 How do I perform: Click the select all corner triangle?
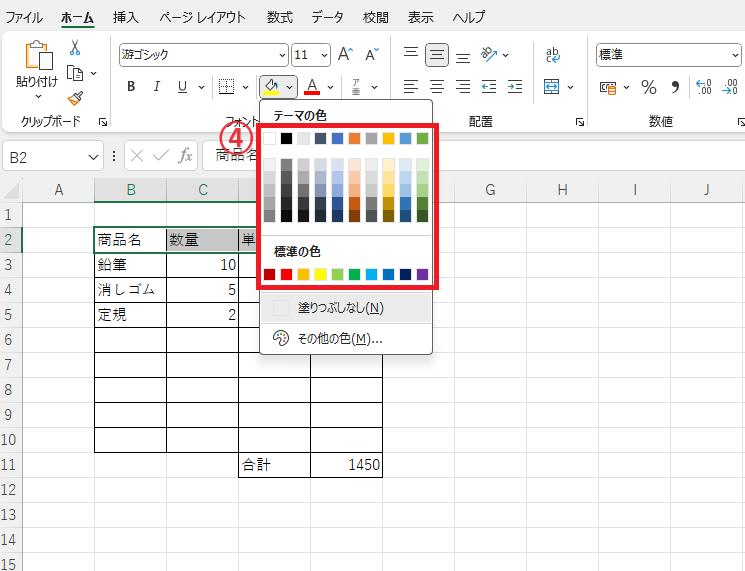point(10,190)
